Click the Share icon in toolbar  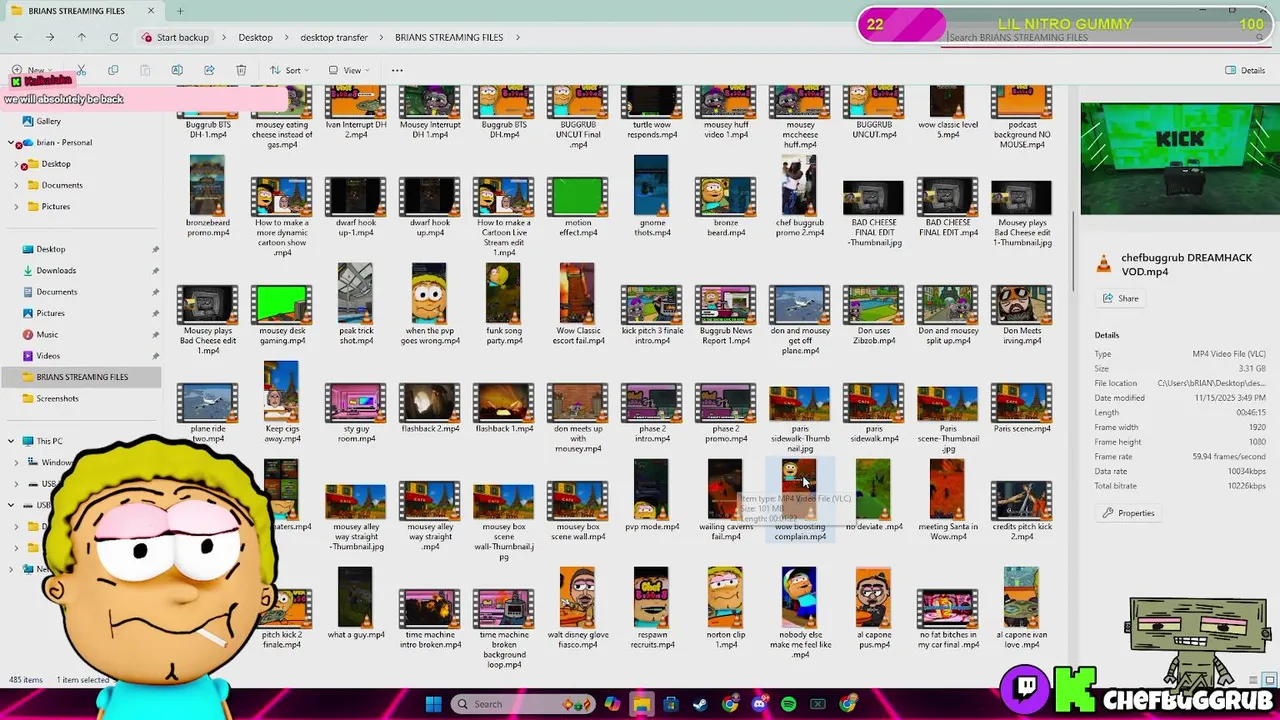point(209,70)
